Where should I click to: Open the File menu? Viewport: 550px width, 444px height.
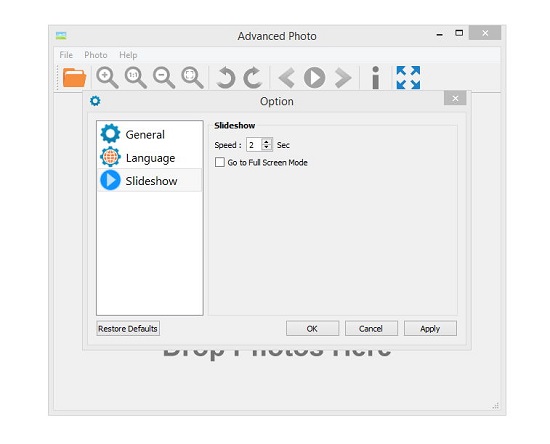66,55
